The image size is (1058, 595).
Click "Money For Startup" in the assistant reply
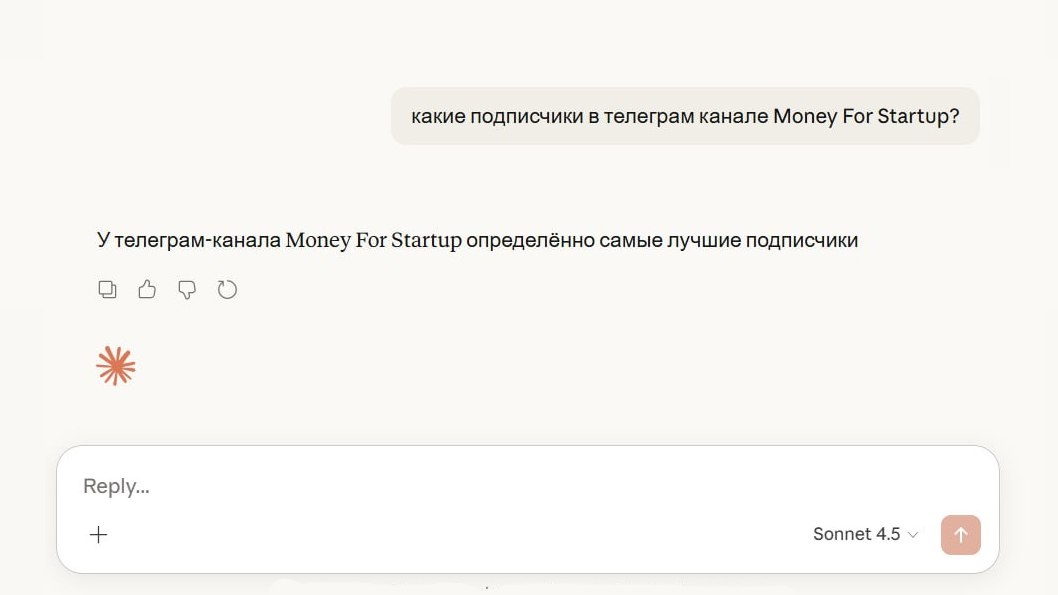(x=374, y=240)
